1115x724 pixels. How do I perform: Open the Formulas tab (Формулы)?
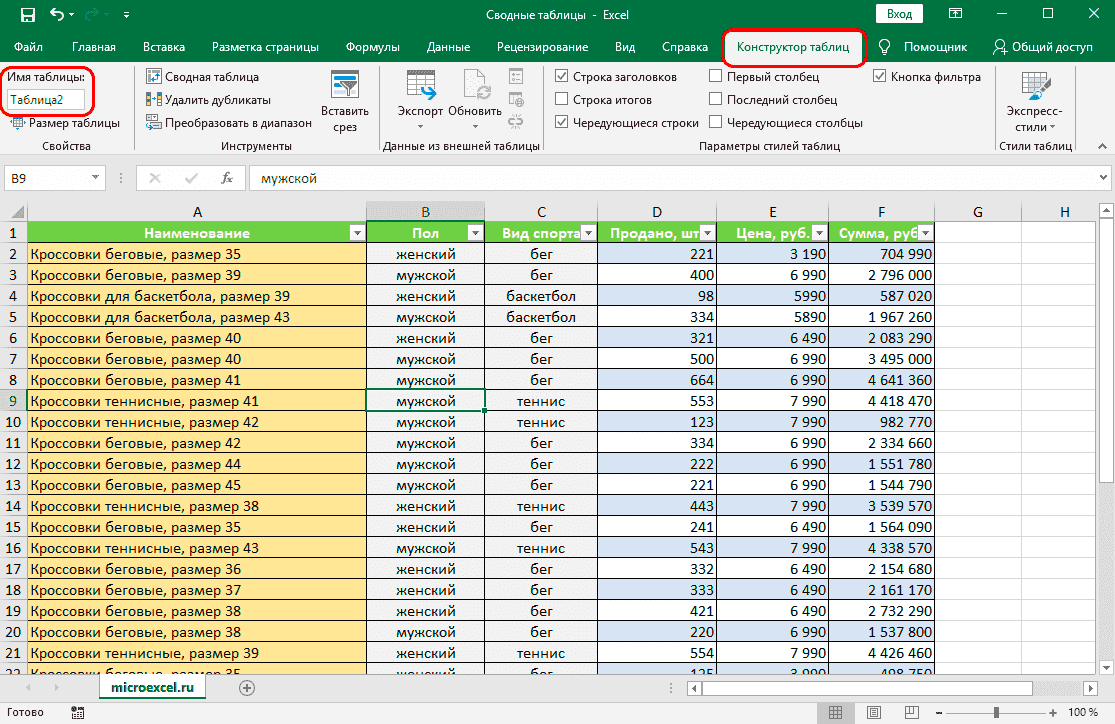[372, 47]
